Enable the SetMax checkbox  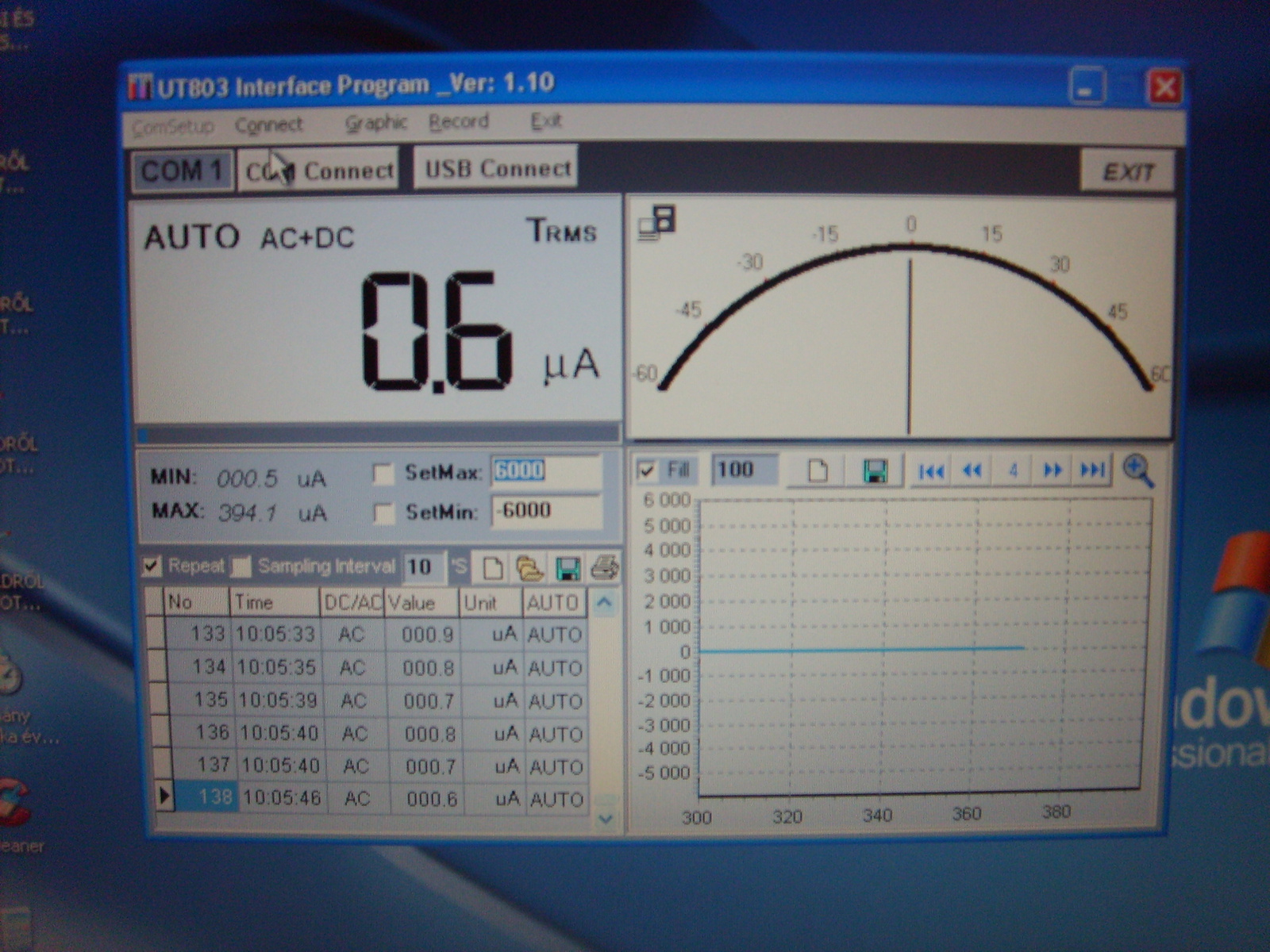[x=383, y=474]
